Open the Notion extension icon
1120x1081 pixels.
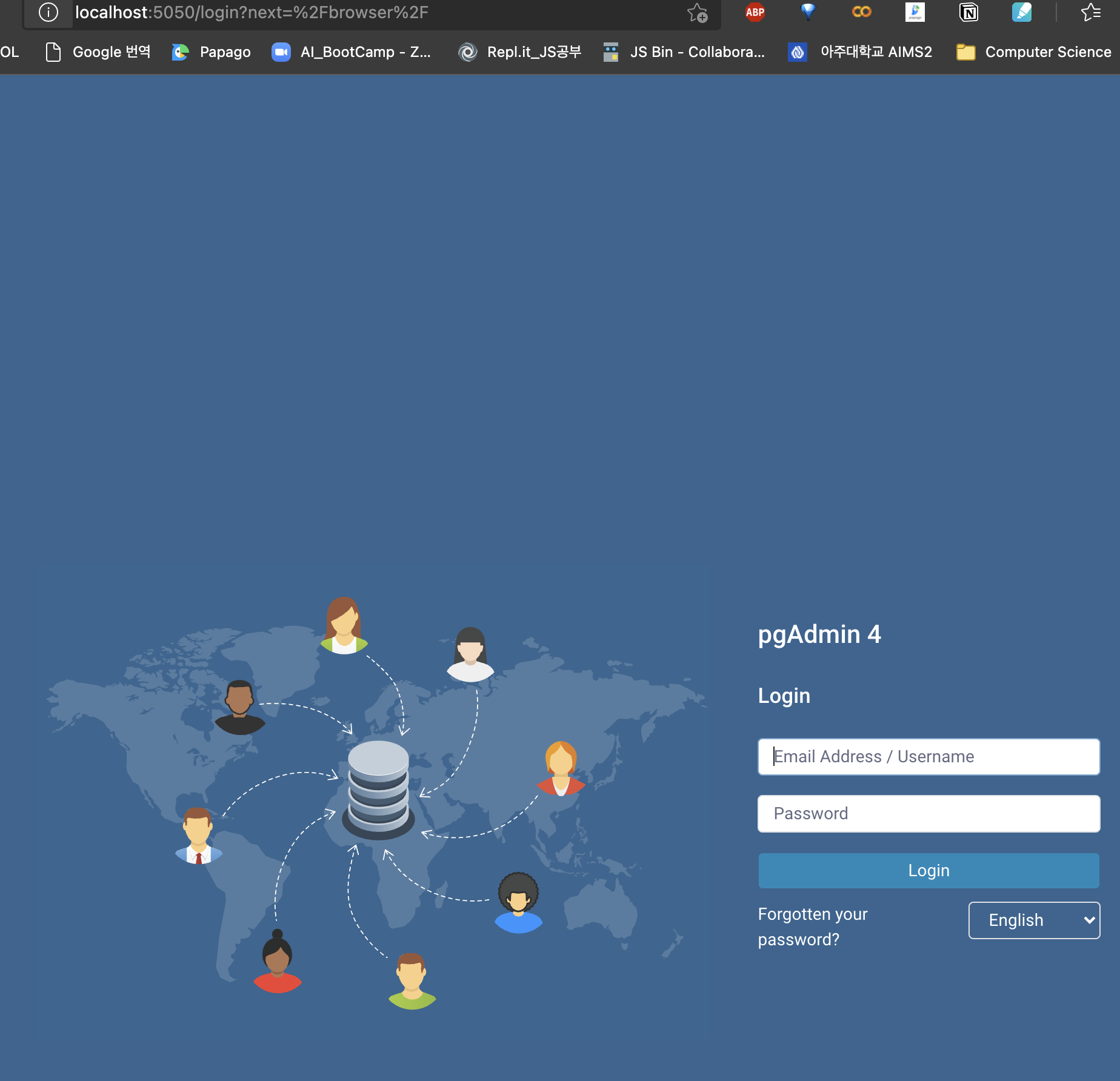[968, 12]
